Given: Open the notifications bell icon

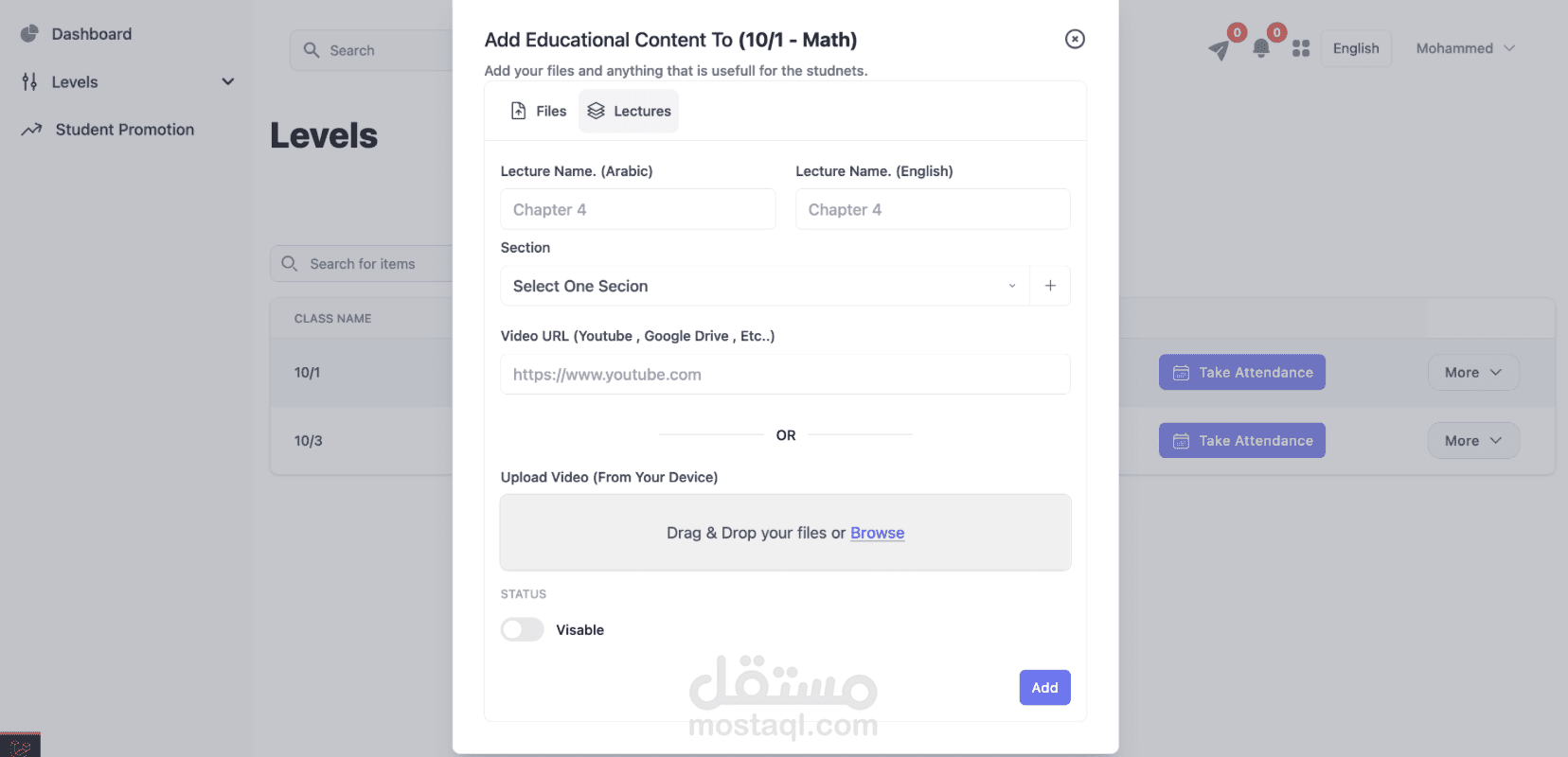Looking at the screenshot, I should (1260, 49).
